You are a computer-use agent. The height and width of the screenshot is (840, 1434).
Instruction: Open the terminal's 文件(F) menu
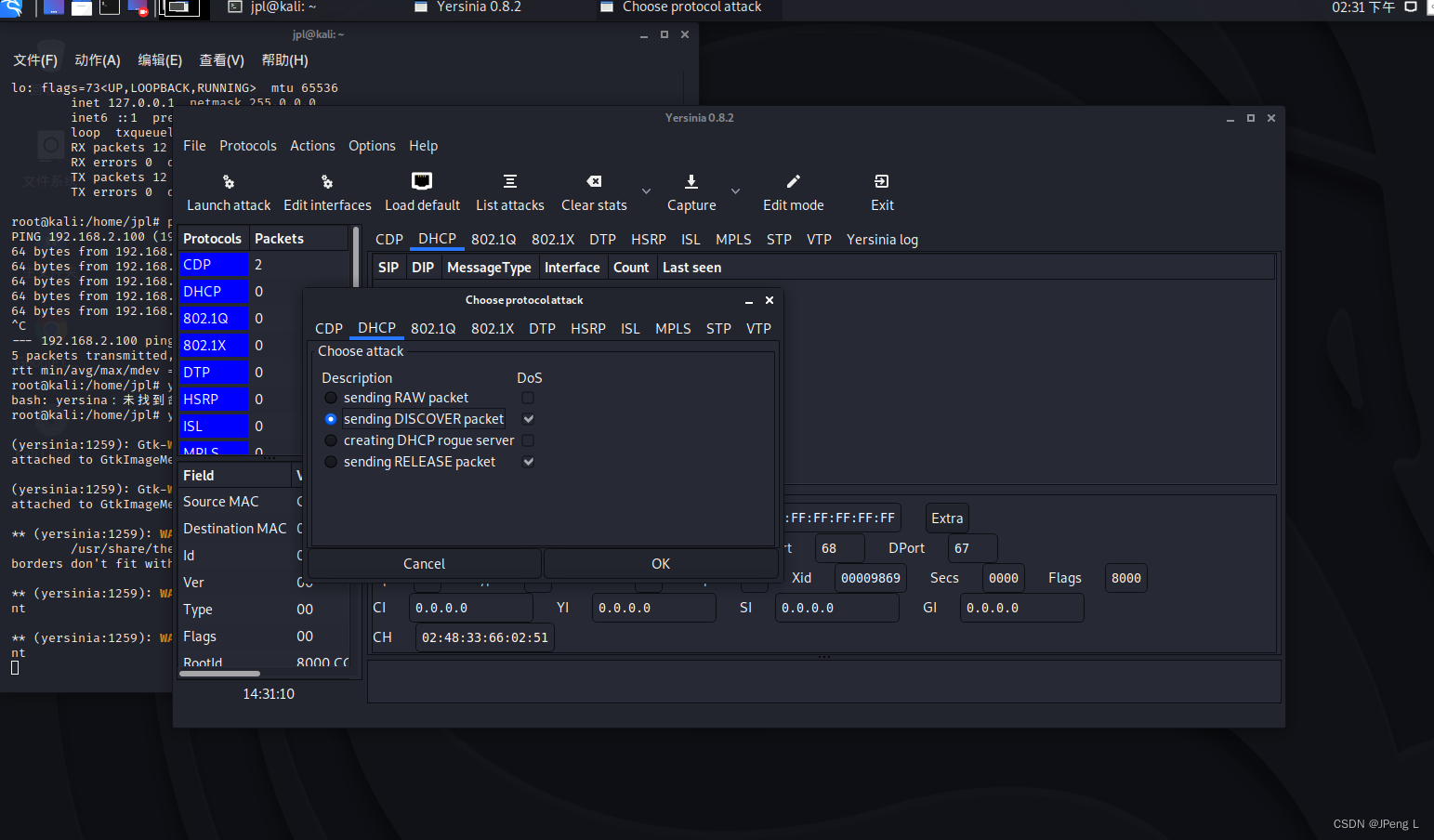click(x=35, y=60)
